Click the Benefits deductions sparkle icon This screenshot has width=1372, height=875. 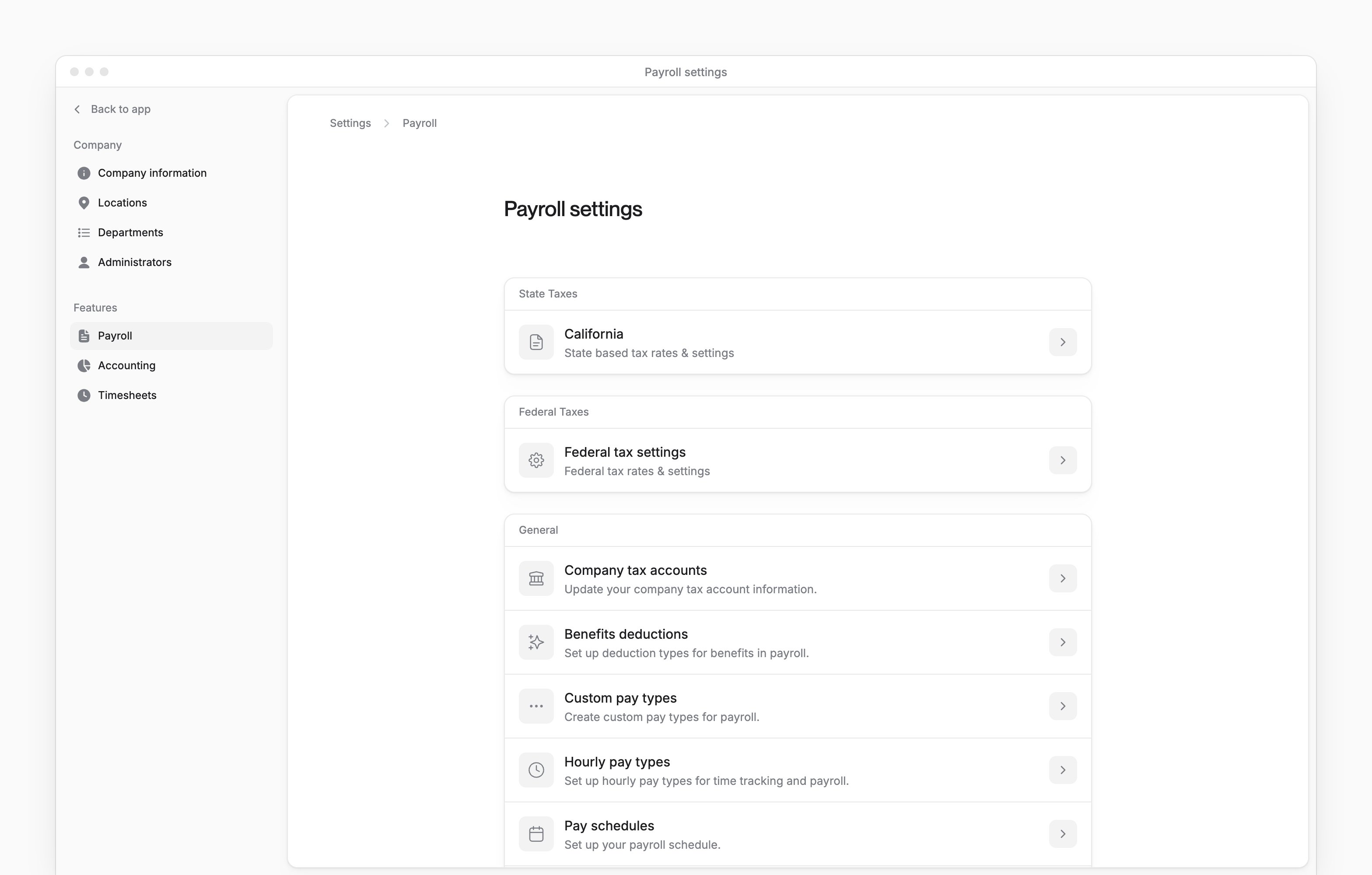(x=536, y=642)
